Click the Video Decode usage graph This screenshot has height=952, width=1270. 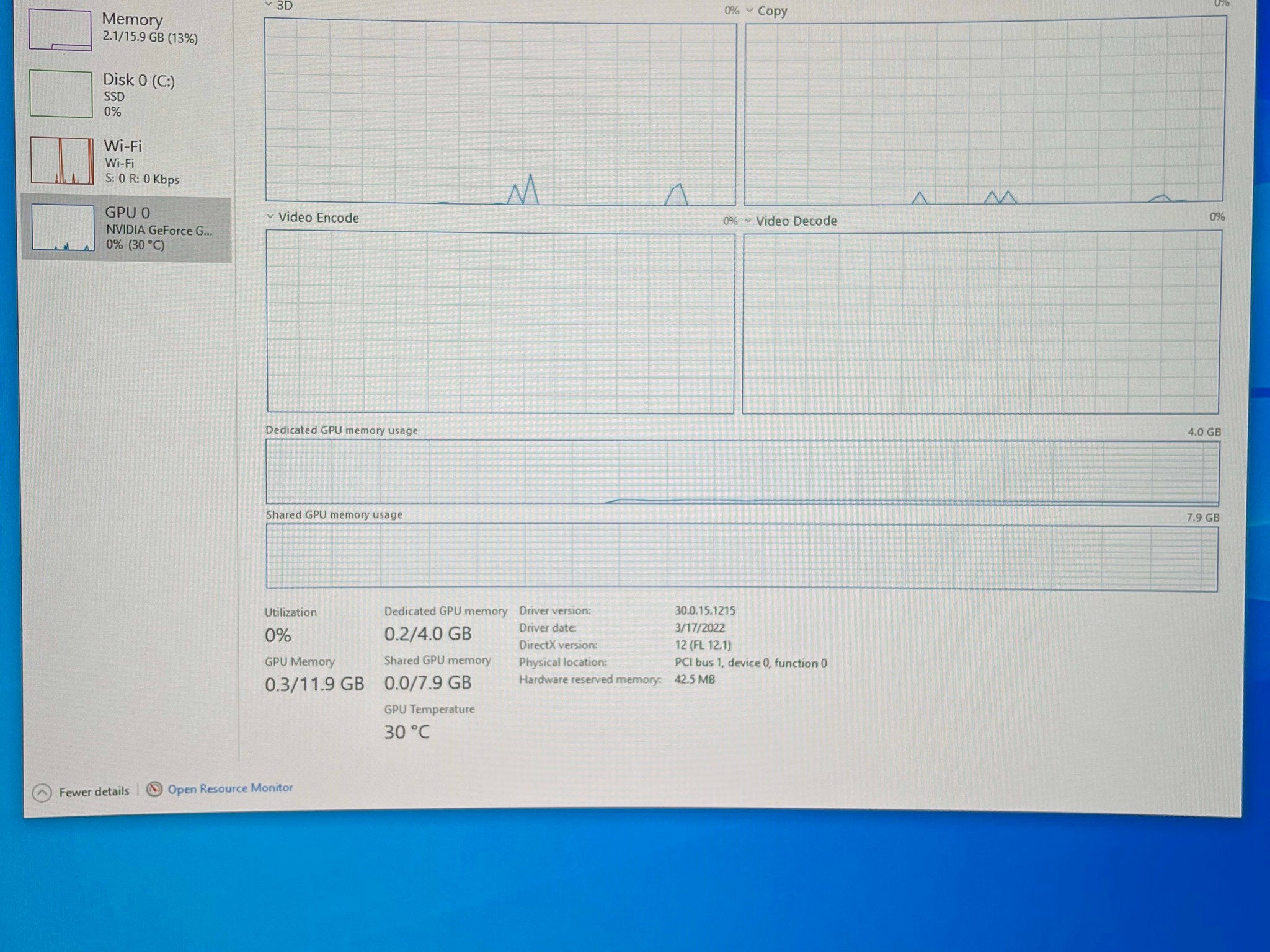982,322
